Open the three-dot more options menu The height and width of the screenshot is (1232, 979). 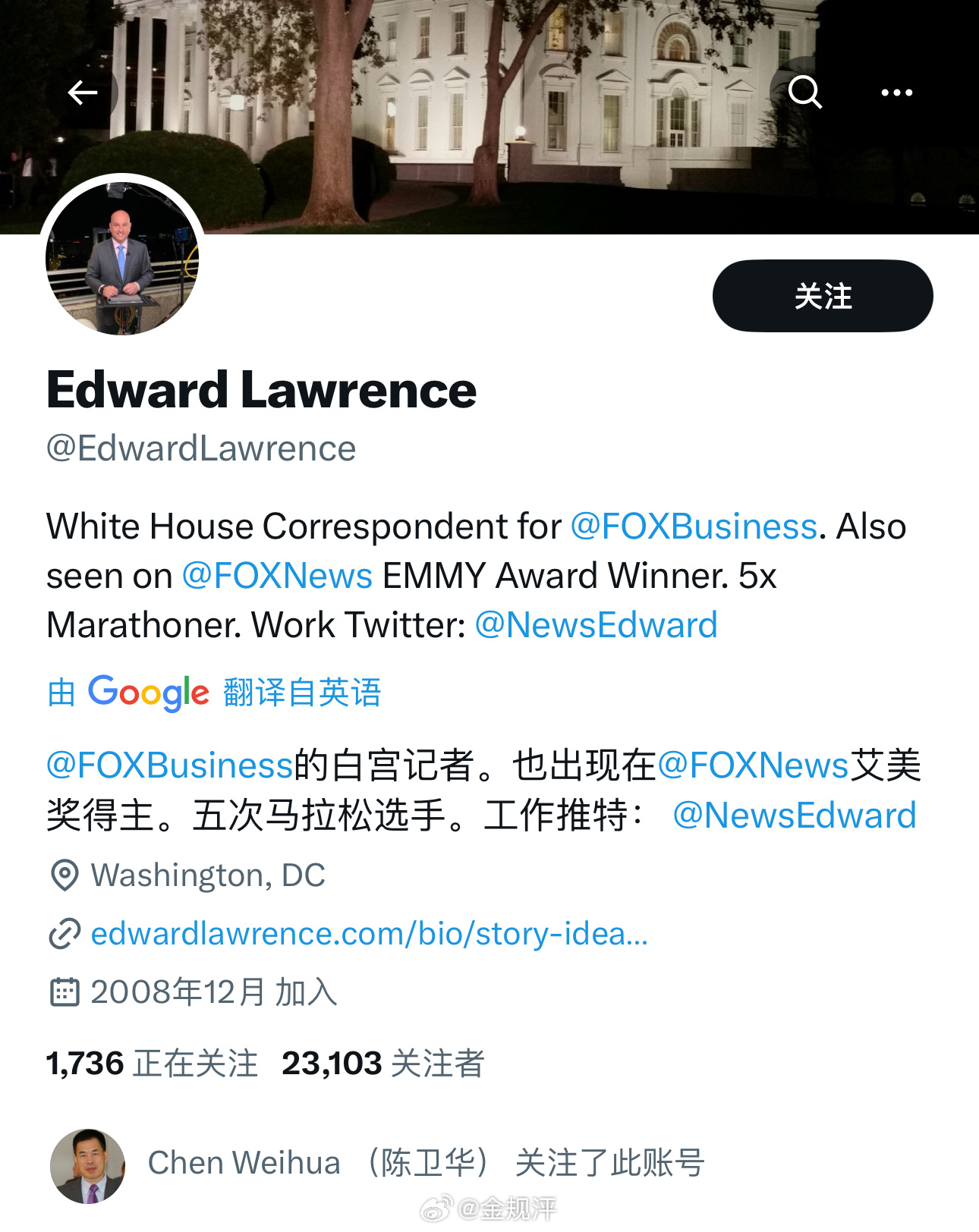click(x=896, y=93)
